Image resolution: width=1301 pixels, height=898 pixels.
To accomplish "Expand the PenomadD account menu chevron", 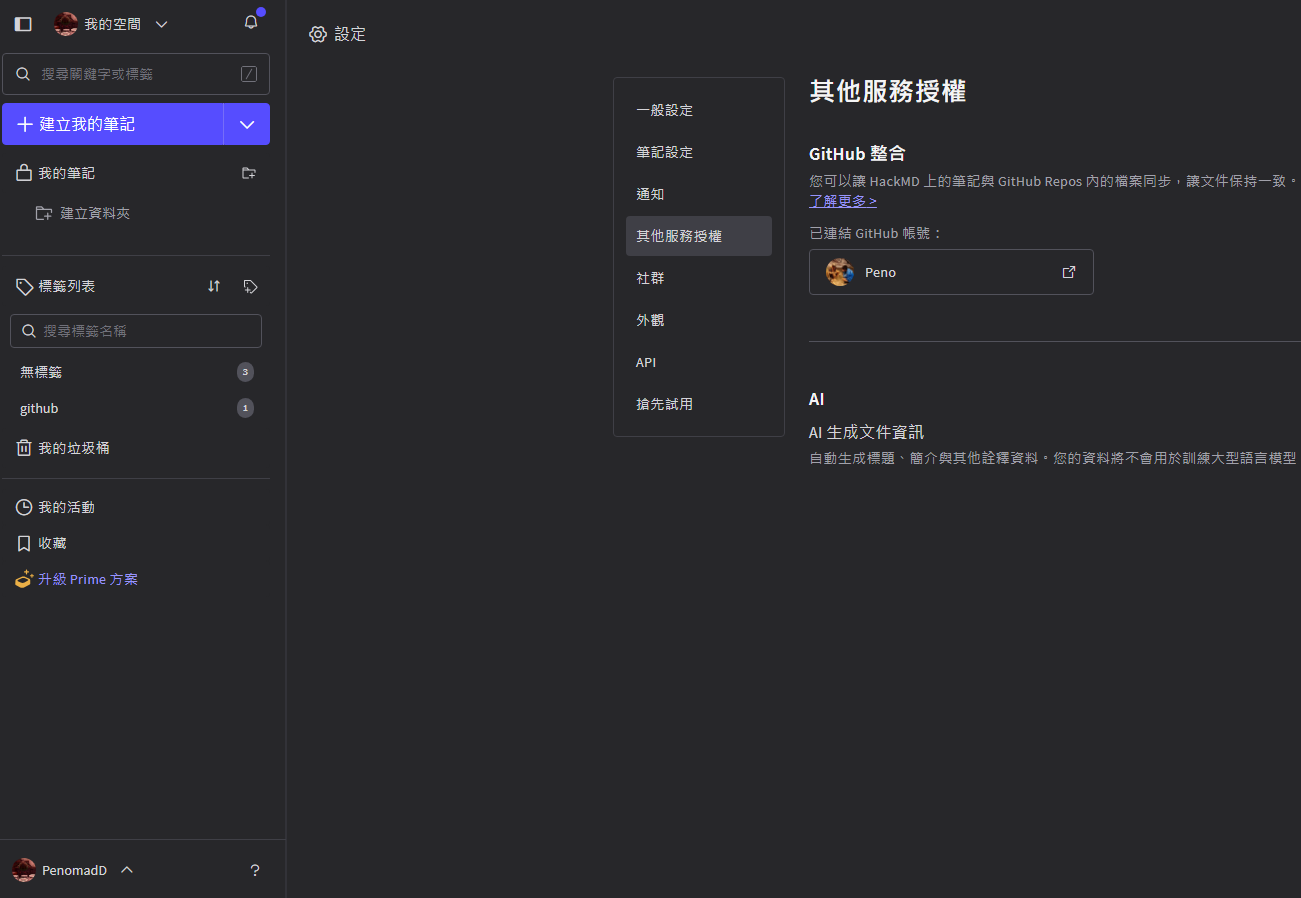I will pos(127,870).
